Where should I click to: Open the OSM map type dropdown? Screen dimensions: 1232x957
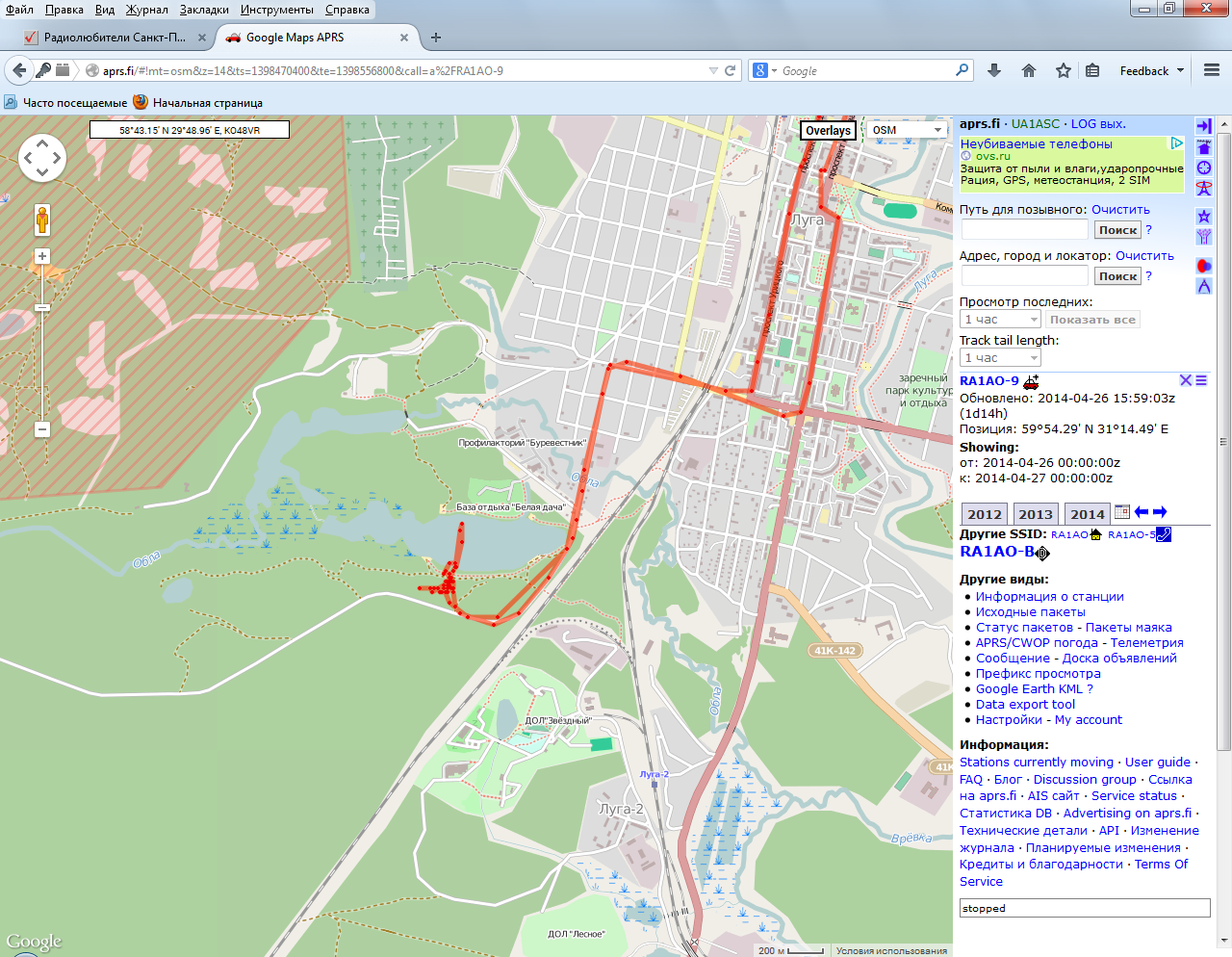click(907, 130)
